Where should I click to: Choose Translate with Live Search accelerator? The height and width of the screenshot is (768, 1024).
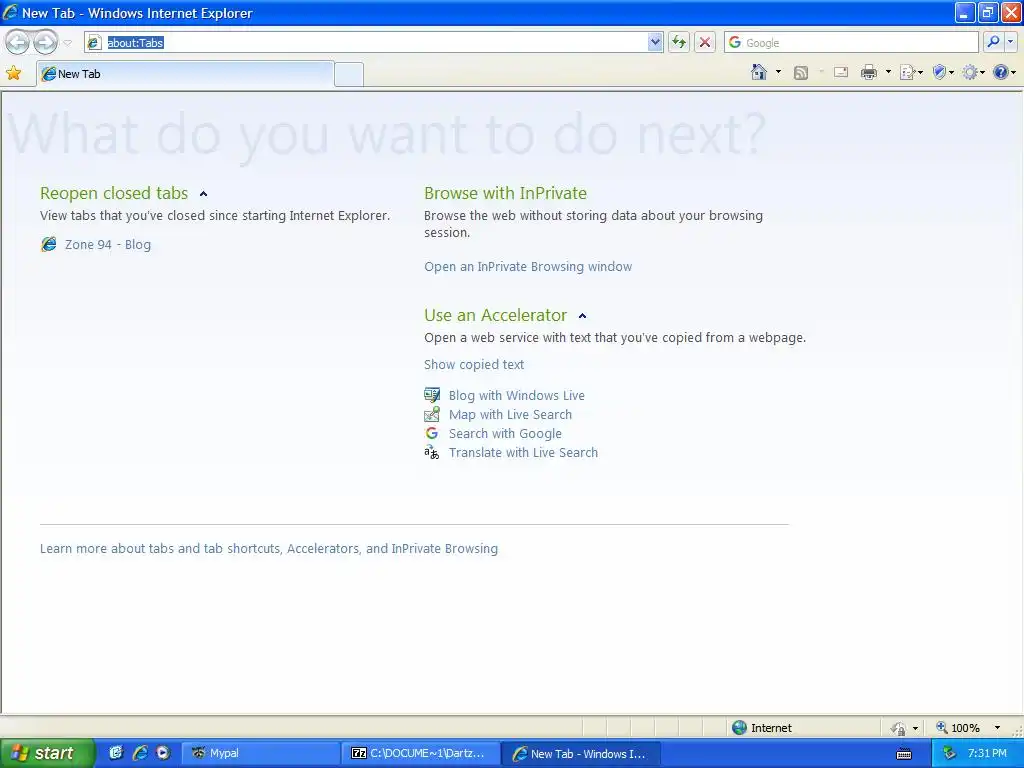pos(523,452)
